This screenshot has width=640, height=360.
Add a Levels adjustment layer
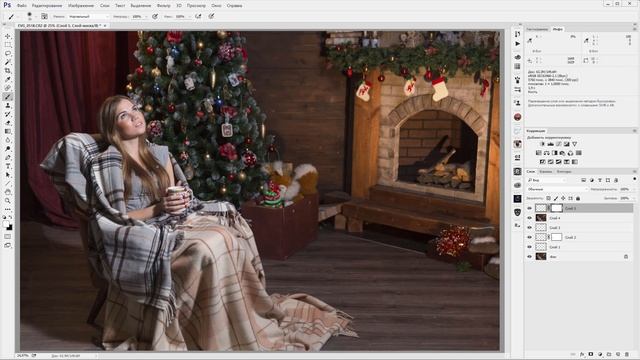[x=550, y=144]
